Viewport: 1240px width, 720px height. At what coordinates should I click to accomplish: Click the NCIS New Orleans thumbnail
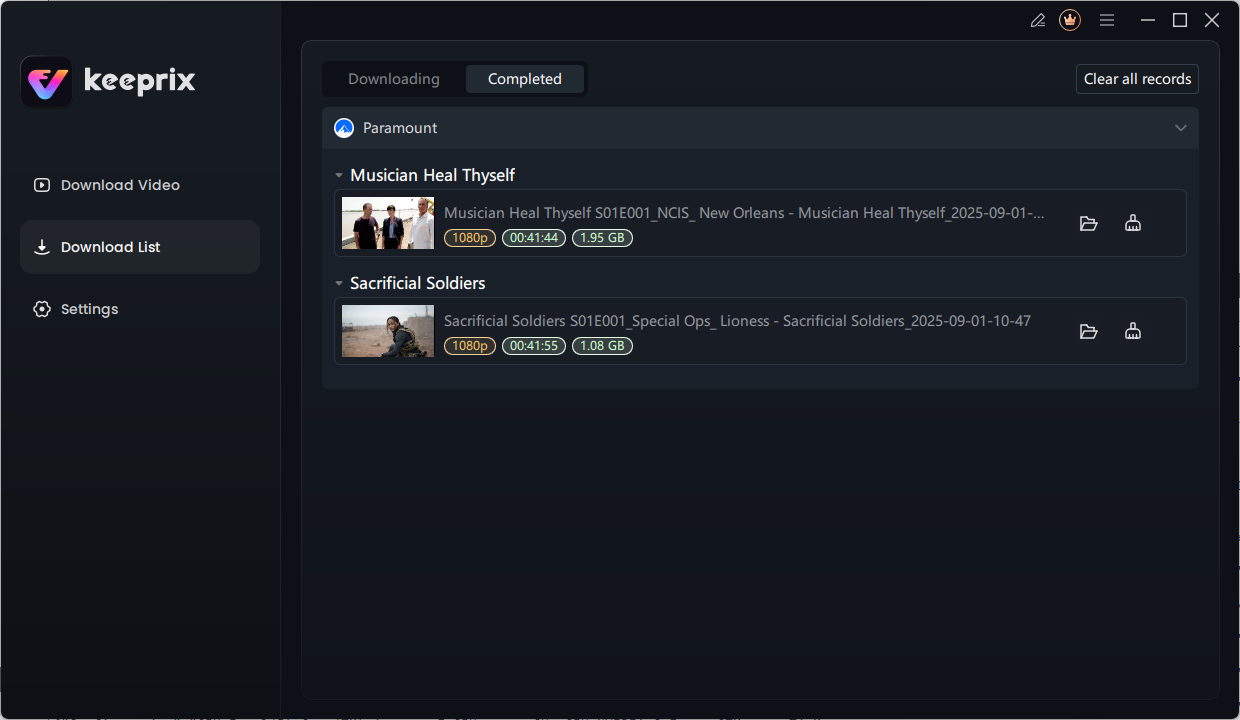click(388, 223)
